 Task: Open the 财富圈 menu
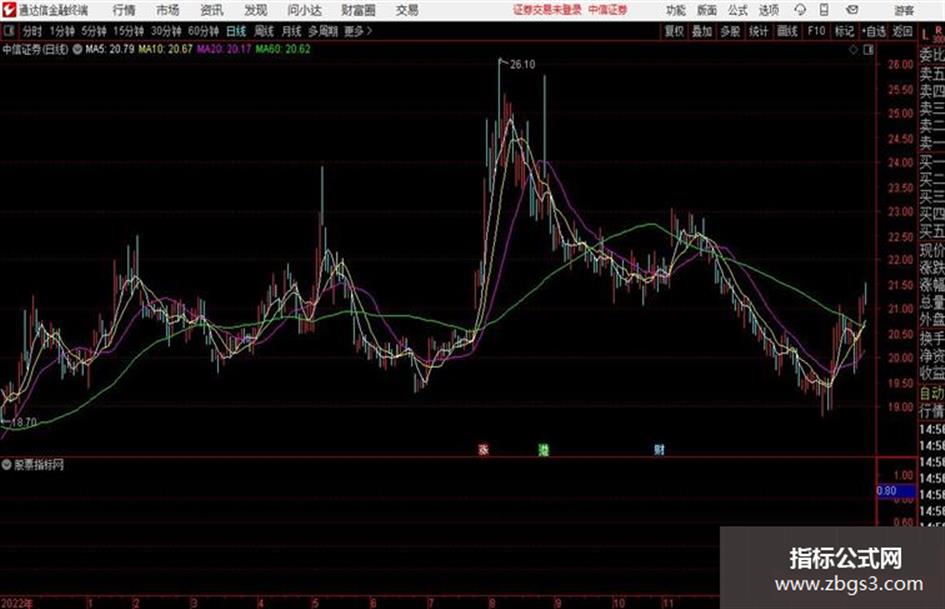(x=358, y=10)
